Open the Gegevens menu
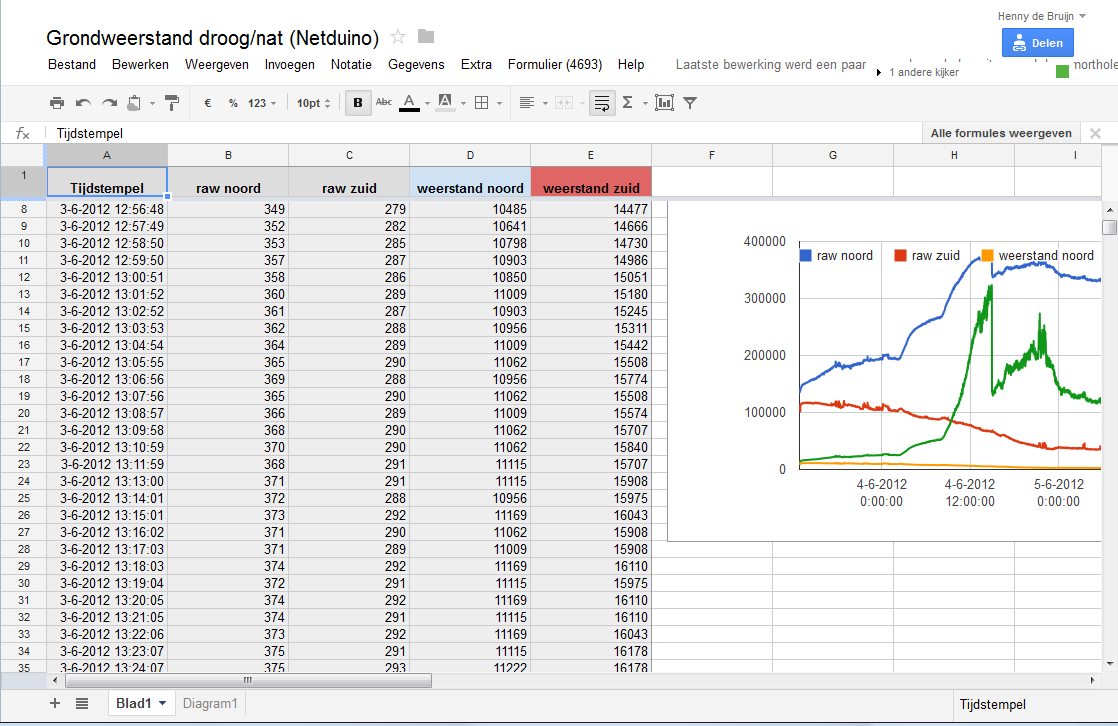Viewport: 1118px width, 726px height. coord(416,64)
